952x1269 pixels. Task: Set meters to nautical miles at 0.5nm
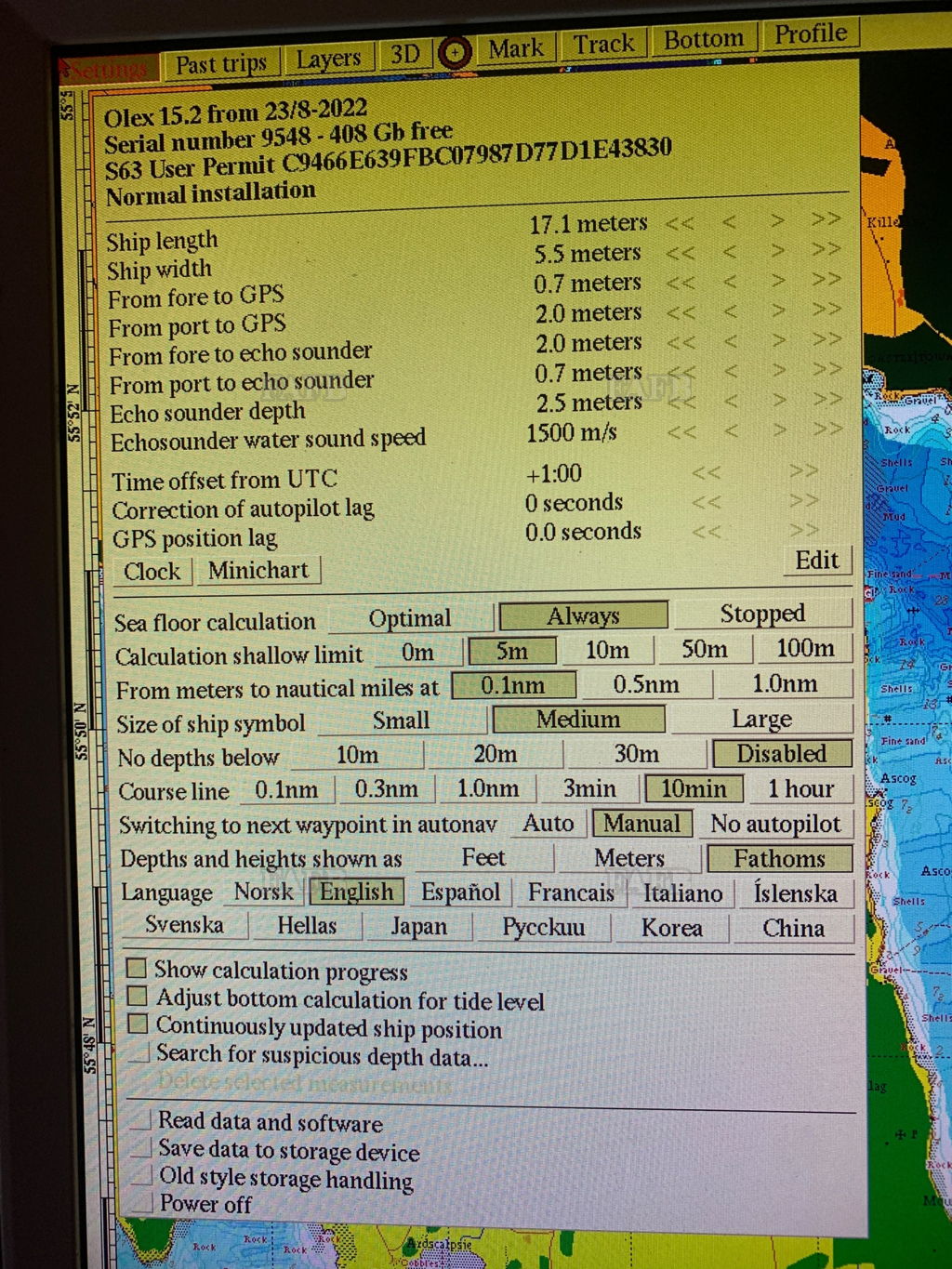pos(646,685)
